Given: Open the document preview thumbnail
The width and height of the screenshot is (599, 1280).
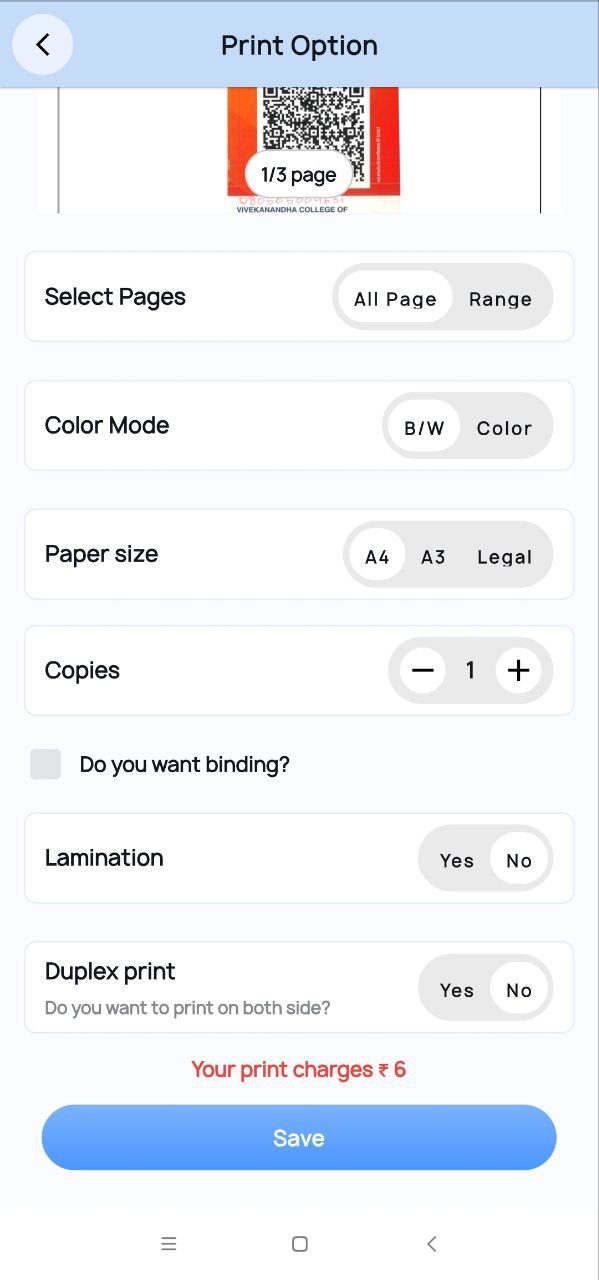Looking at the screenshot, I should coord(299,150).
